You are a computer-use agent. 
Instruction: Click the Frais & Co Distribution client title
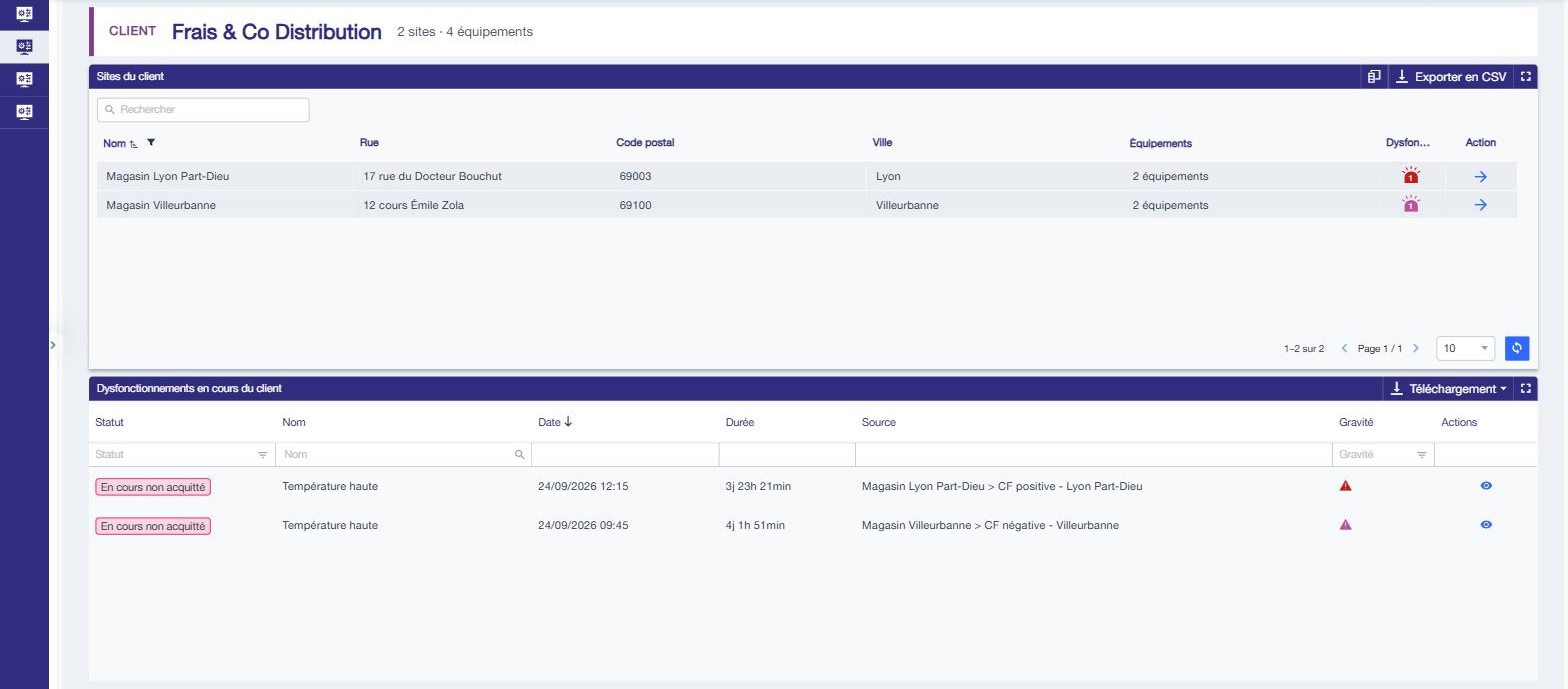tap(277, 32)
